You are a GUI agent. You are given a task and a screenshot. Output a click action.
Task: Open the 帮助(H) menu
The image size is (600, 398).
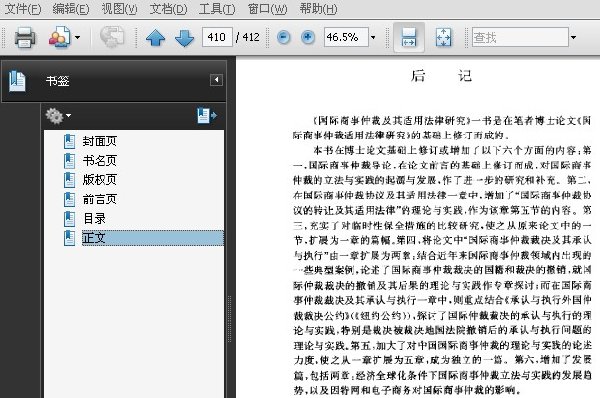click(x=318, y=8)
